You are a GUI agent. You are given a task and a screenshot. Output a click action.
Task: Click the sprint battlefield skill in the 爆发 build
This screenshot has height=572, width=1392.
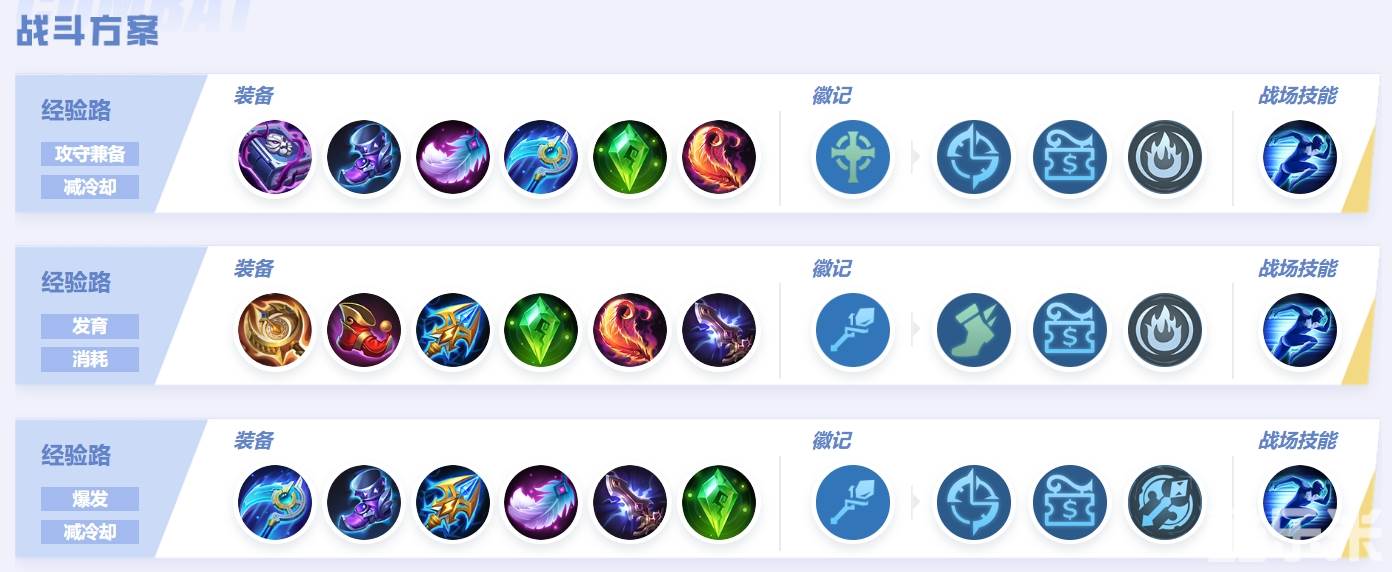[1300, 503]
